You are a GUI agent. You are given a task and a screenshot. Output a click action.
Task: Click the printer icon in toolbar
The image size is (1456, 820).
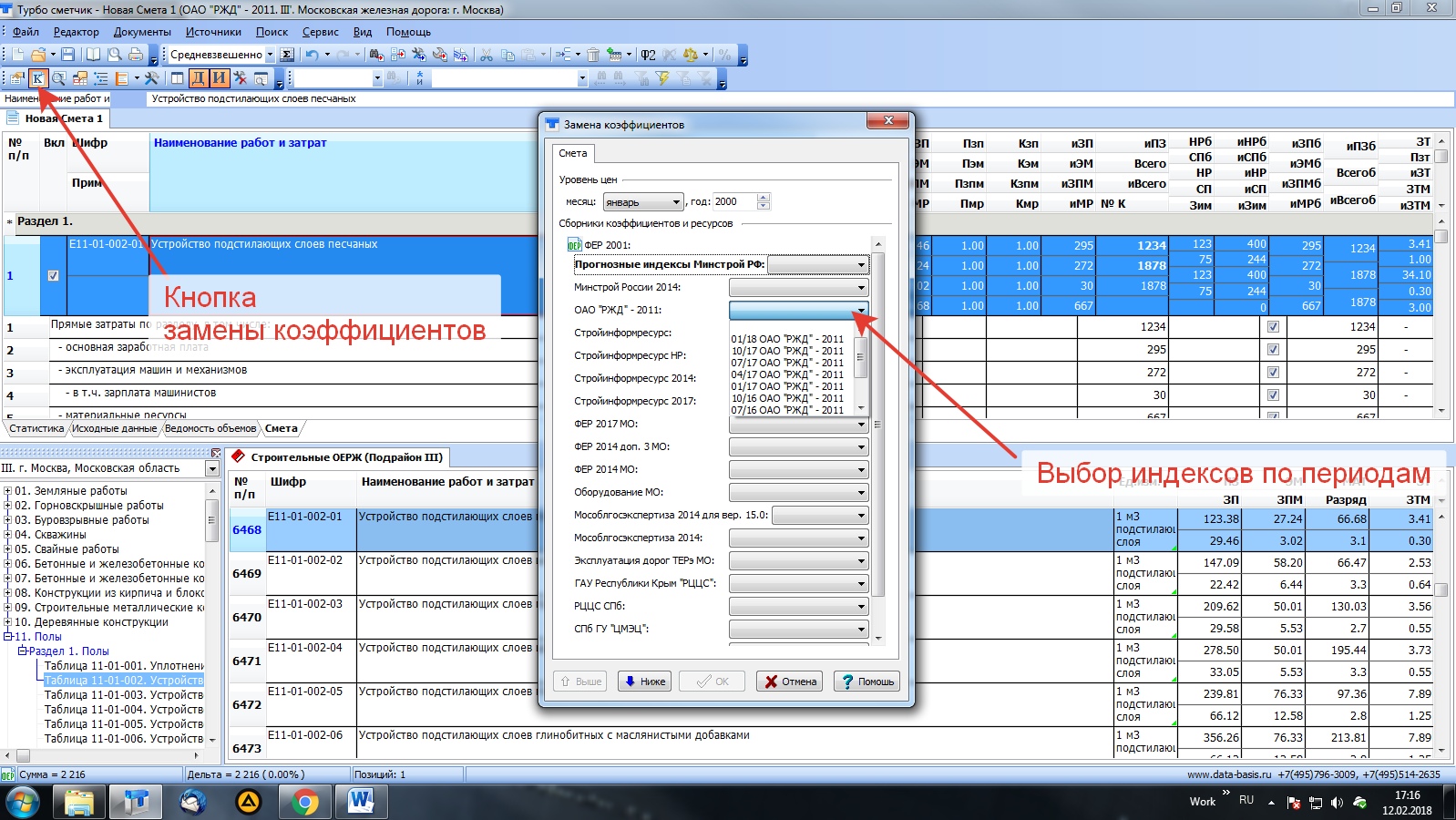click(x=136, y=55)
